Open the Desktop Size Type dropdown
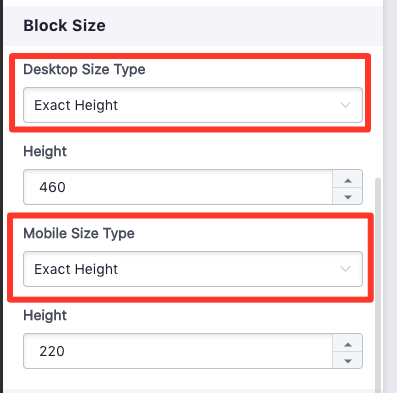Image resolution: width=397 pixels, height=393 pixels. click(193, 105)
